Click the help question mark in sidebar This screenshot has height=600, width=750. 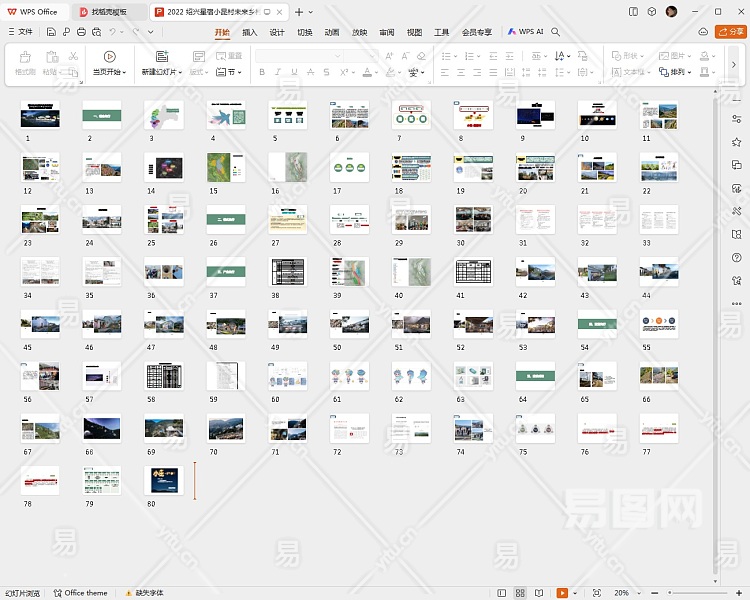point(736,257)
